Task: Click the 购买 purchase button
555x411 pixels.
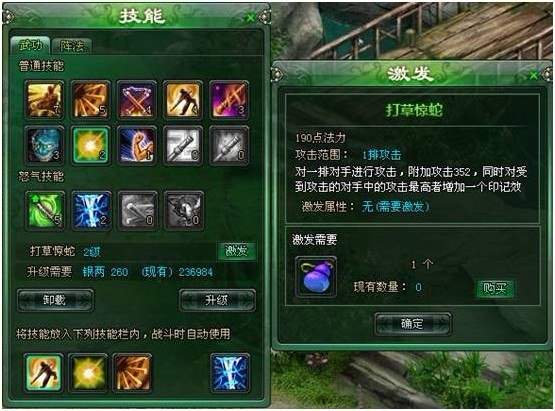Action: (x=495, y=289)
